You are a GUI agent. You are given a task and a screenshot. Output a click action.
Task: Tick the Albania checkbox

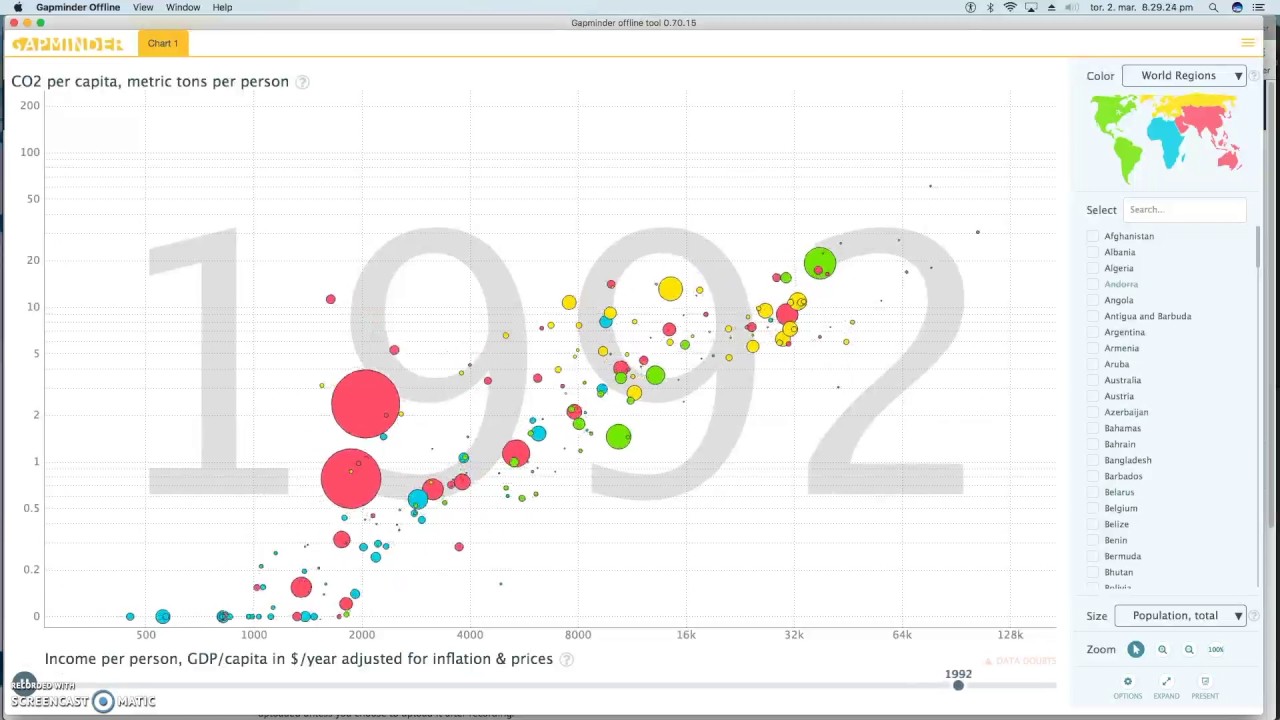[x=1093, y=252]
